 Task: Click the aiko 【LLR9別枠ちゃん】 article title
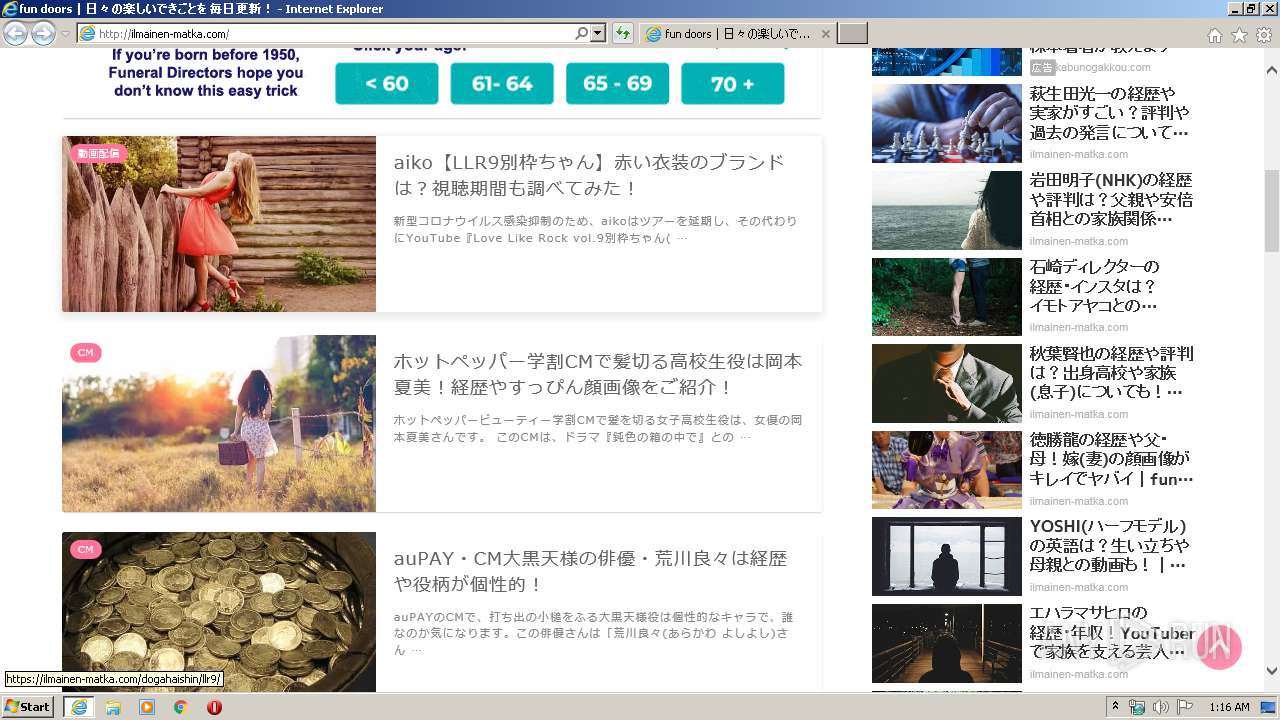coord(589,175)
